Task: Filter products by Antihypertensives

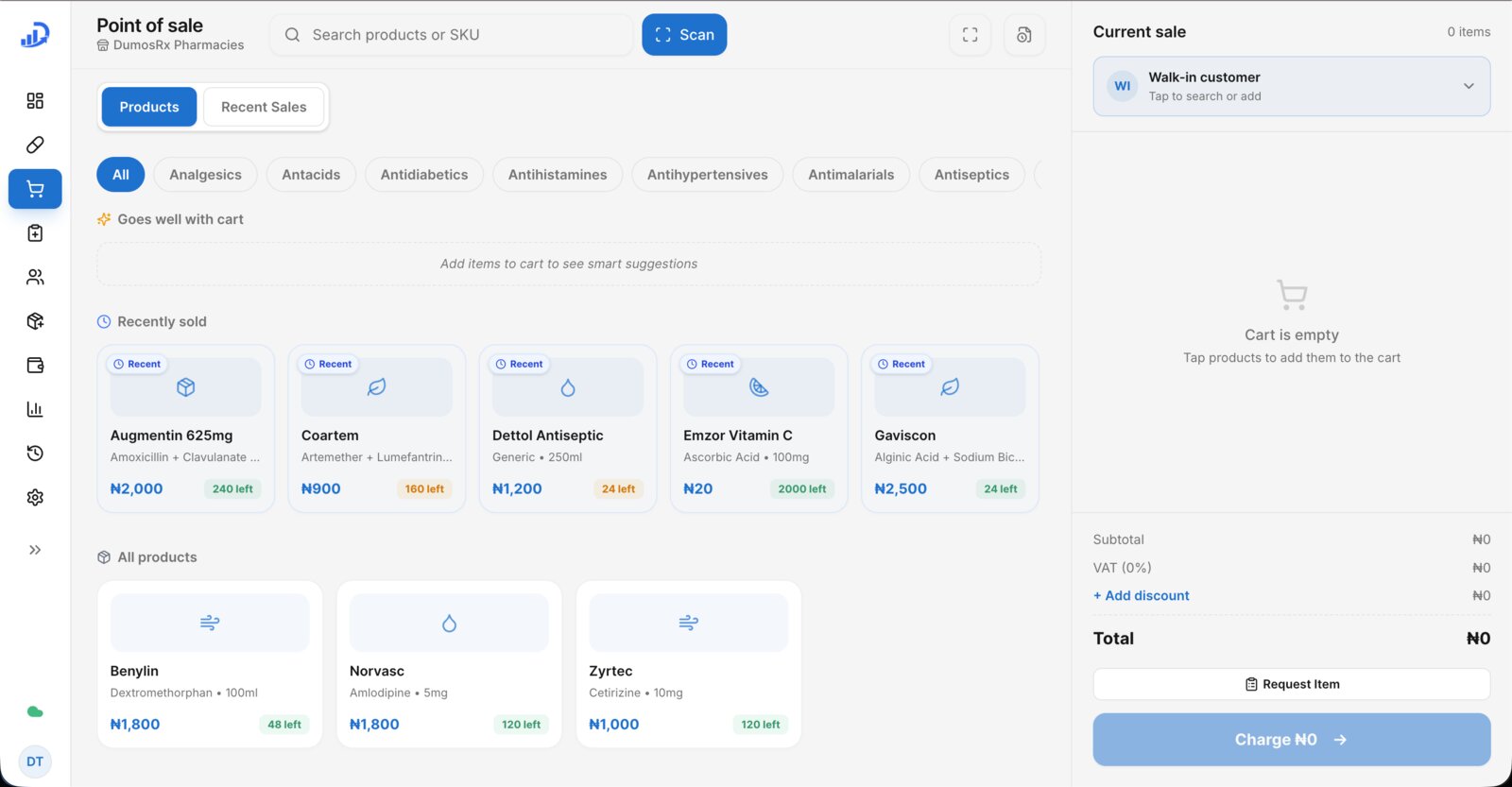Action: 708,175
